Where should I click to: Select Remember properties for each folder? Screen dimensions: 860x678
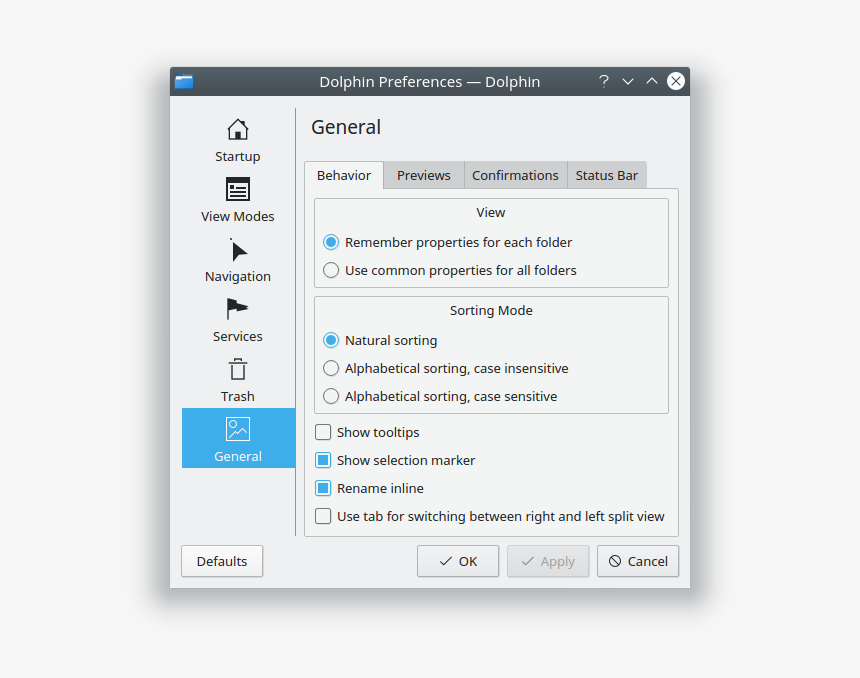click(448, 242)
